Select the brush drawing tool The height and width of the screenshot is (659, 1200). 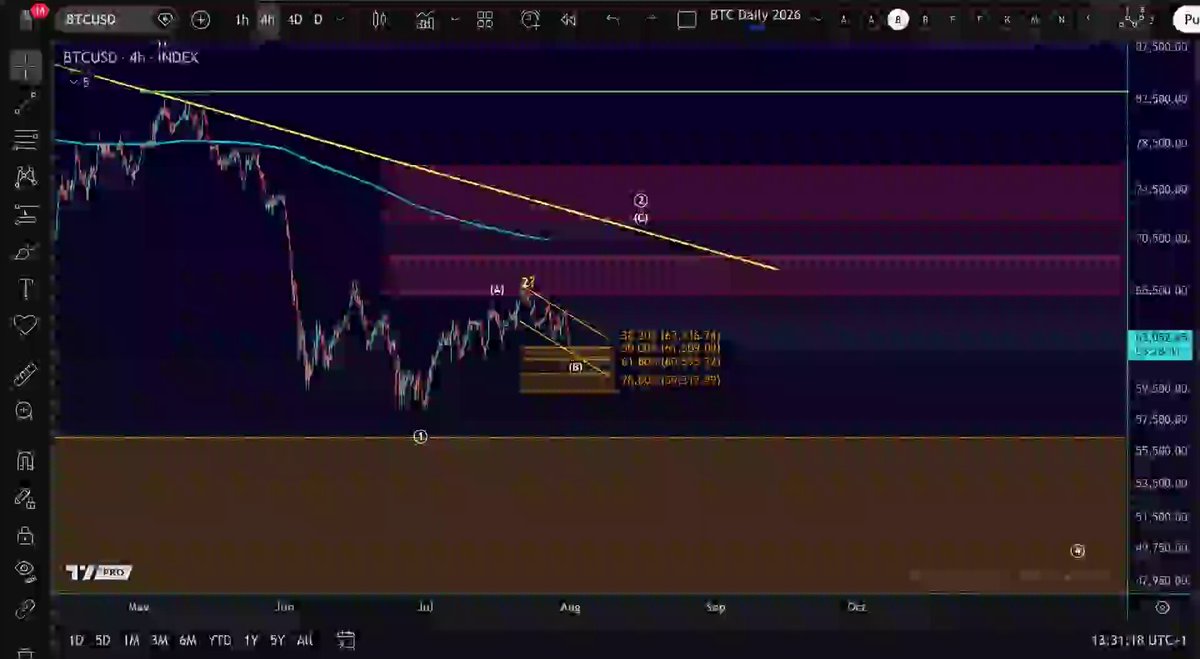(26, 253)
